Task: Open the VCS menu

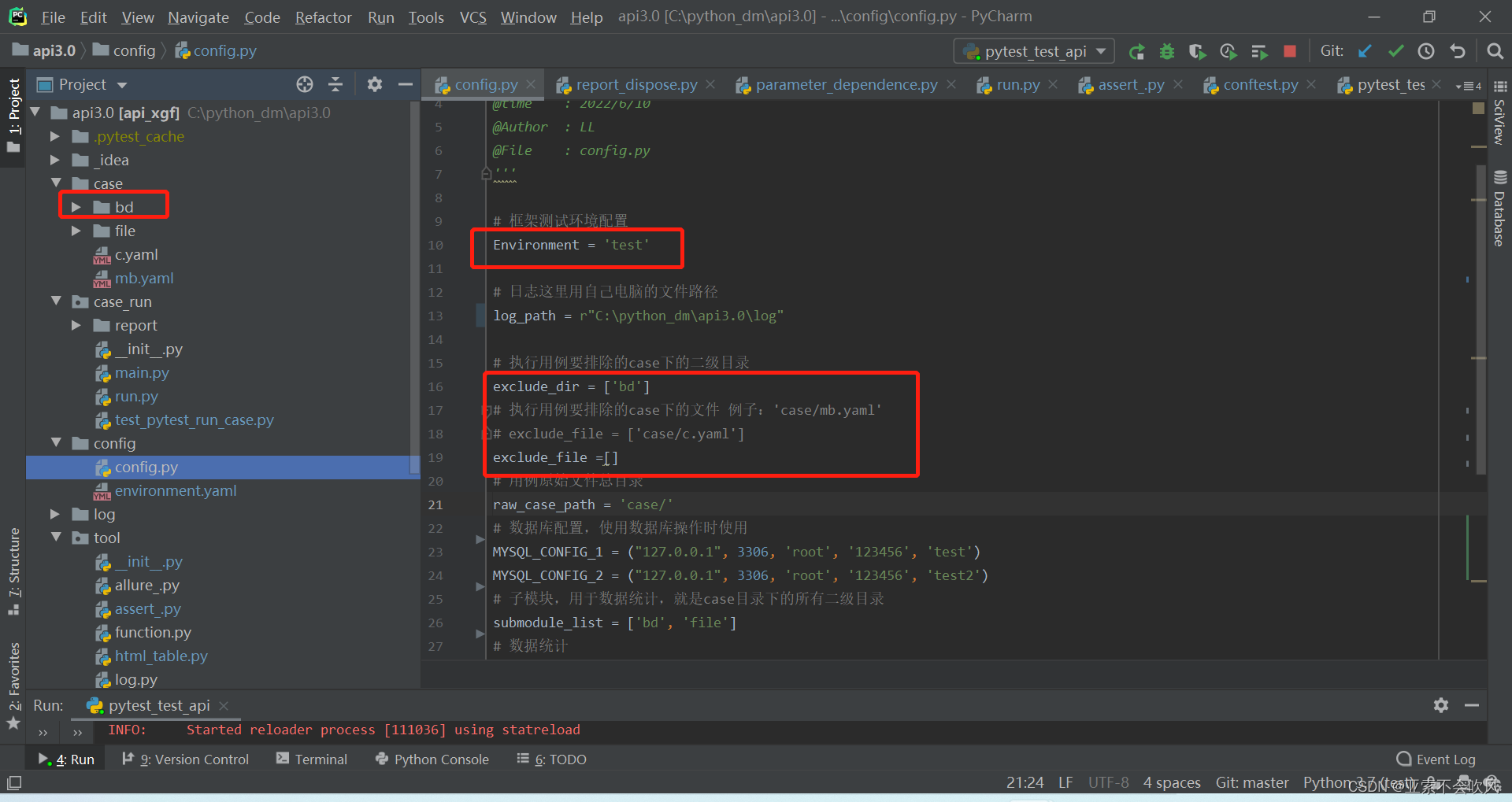Action: coord(473,17)
